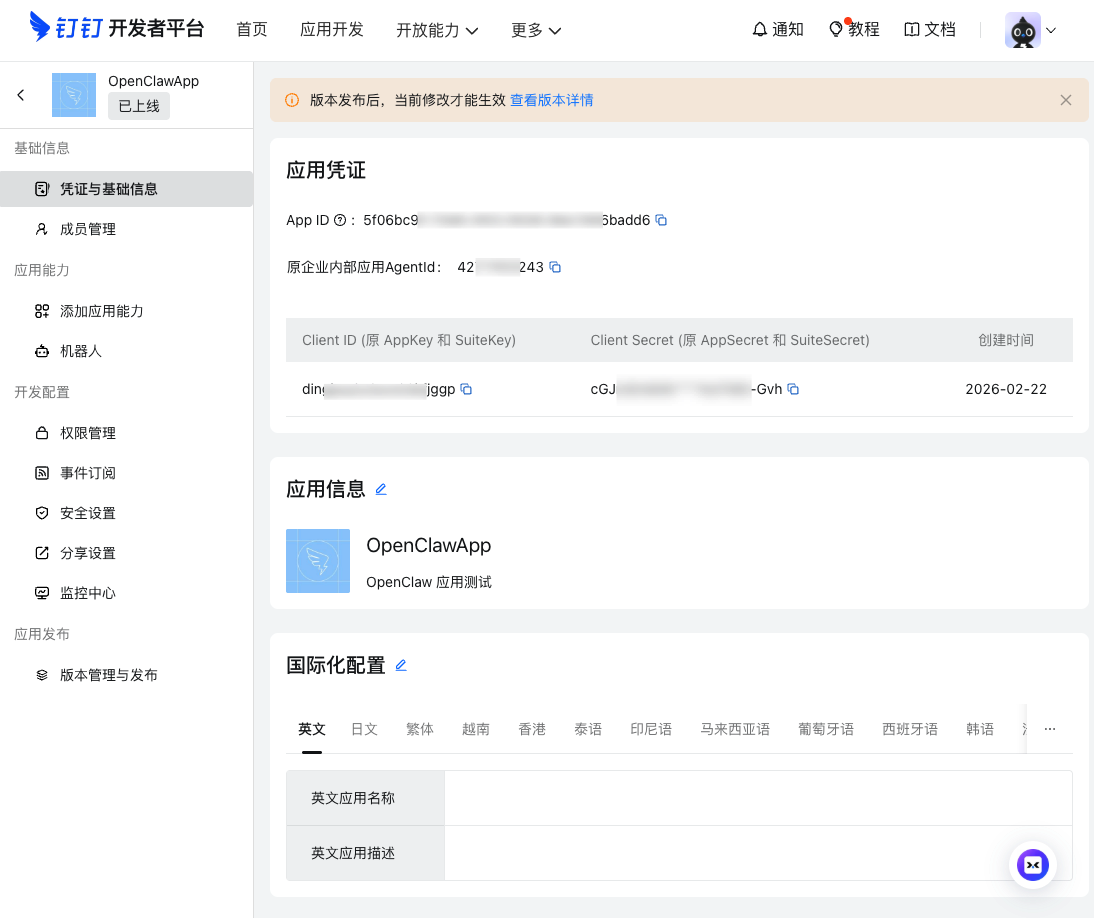The width and height of the screenshot is (1094, 918).
Task: Show more languages via the ellipsis
Action: pos(1050,729)
